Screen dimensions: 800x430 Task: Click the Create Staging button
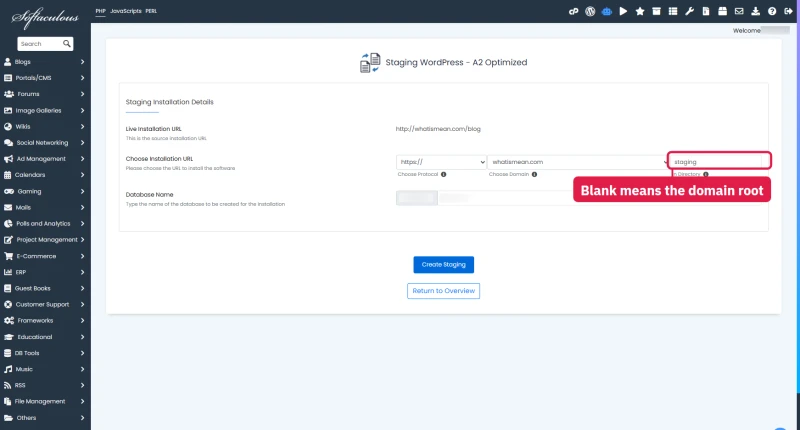pyautogui.click(x=443, y=264)
